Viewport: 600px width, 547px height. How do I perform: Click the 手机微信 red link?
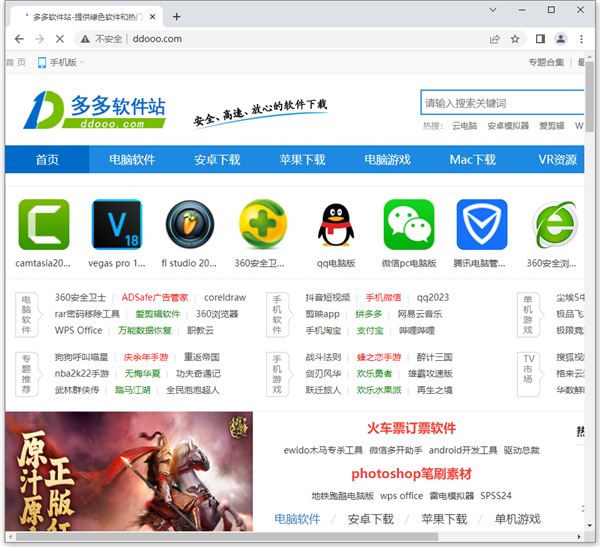click(383, 297)
